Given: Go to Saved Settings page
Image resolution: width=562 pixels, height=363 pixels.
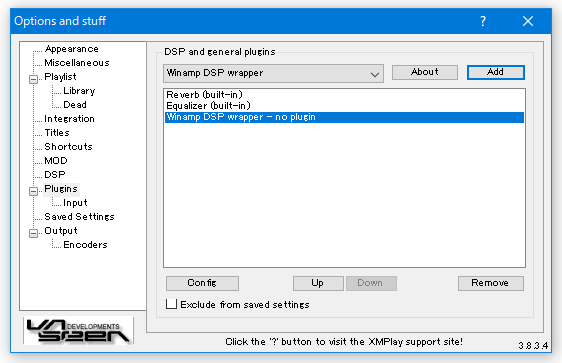Looking at the screenshot, I should coord(79,217).
